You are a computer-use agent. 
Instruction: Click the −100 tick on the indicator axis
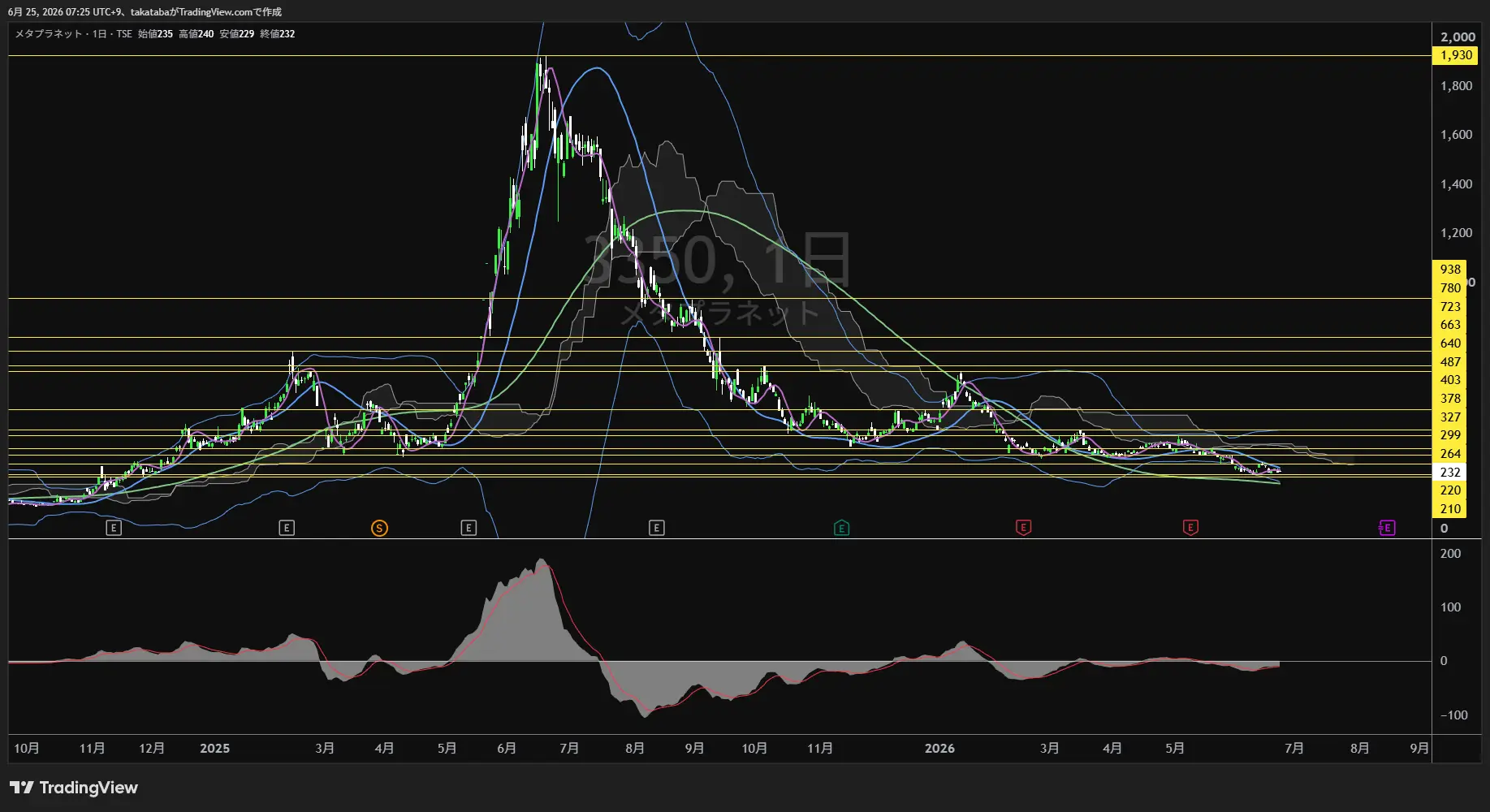(x=1453, y=715)
